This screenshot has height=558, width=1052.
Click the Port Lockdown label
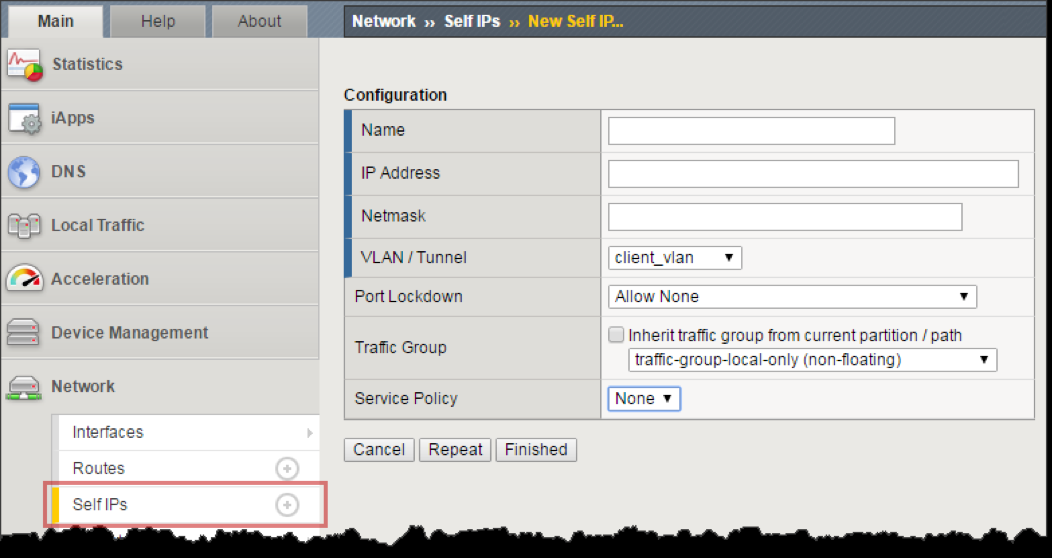pyautogui.click(x=409, y=296)
